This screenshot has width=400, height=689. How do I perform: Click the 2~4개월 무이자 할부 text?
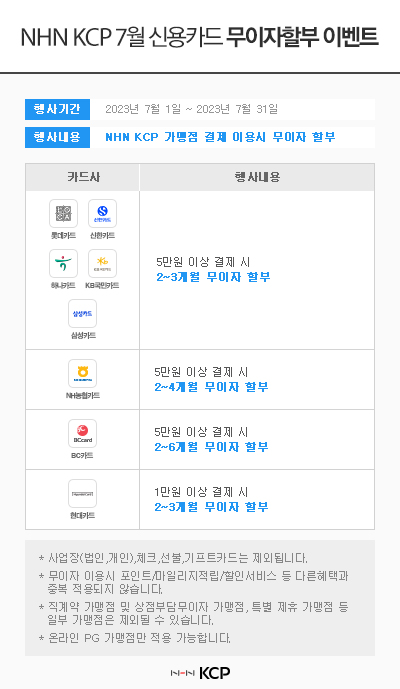coord(211,387)
